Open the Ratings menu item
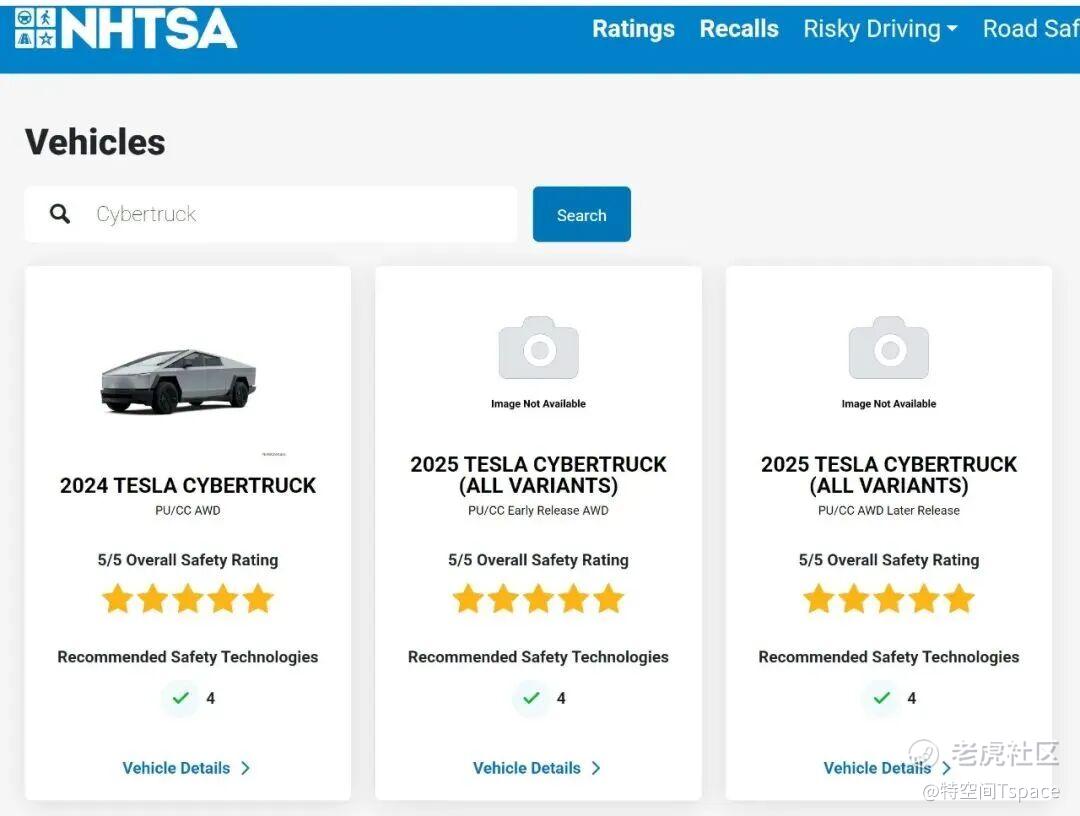This screenshot has height=816, width=1080. click(633, 29)
